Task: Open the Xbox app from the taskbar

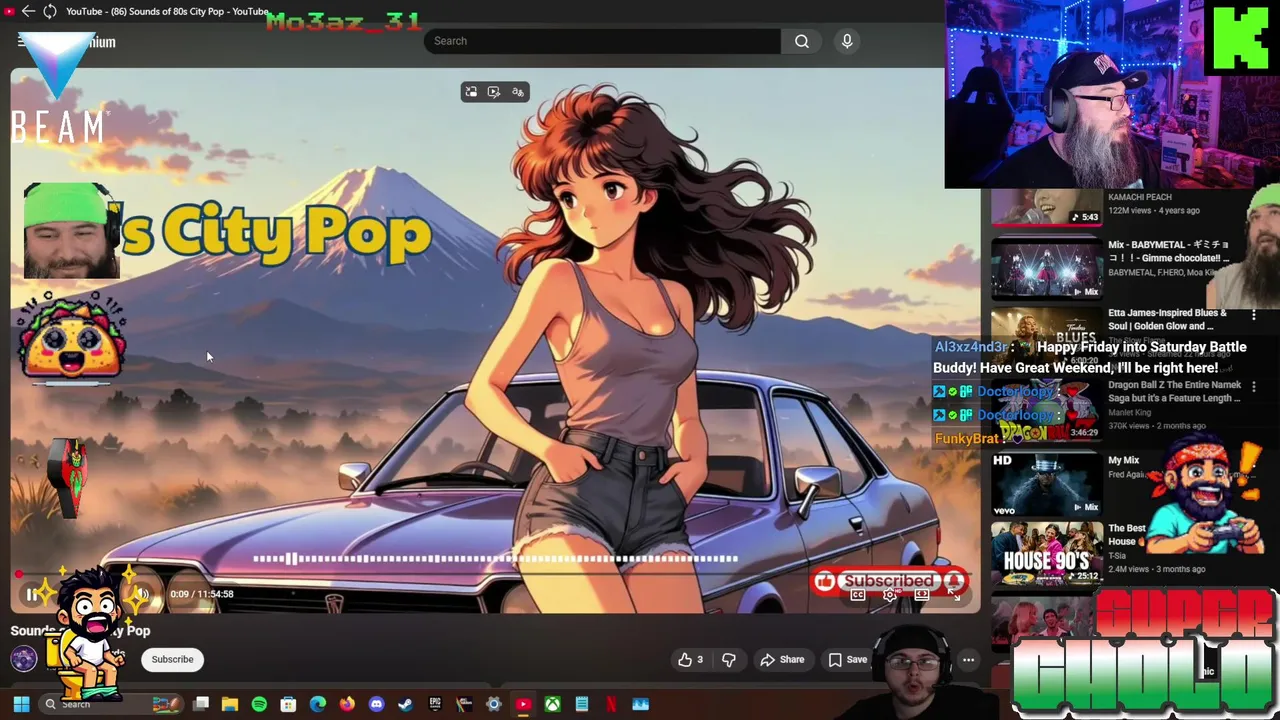Action: tap(552, 704)
